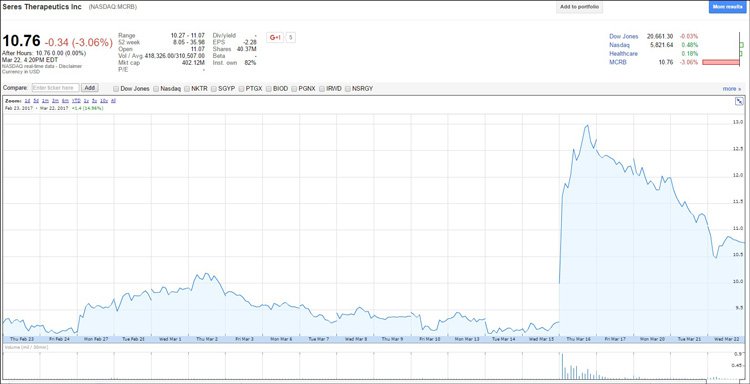Click the Inst. own 82% value
The image size is (750, 384).
coord(250,63)
